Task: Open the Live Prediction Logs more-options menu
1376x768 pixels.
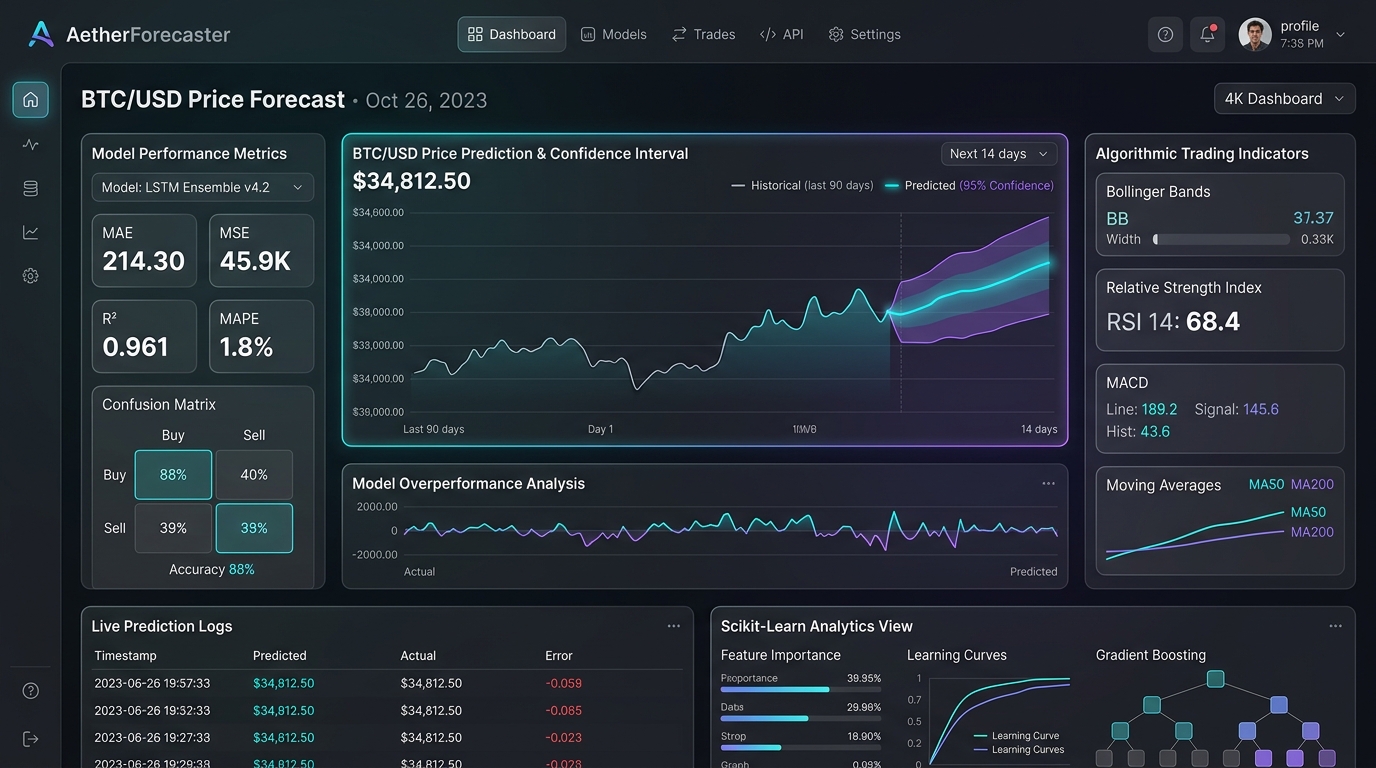Action: pos(674,626)
